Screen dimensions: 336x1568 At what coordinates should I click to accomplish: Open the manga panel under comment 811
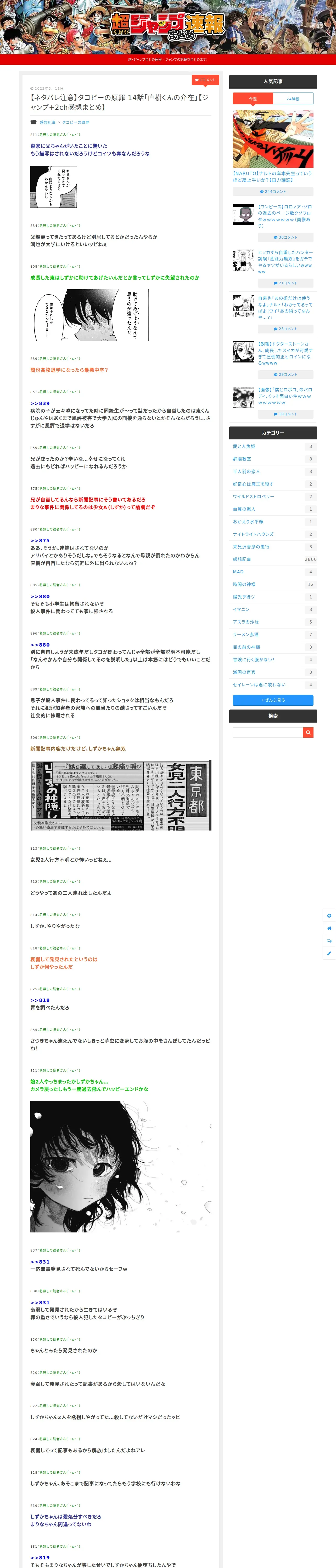click(x=54, y=187)
